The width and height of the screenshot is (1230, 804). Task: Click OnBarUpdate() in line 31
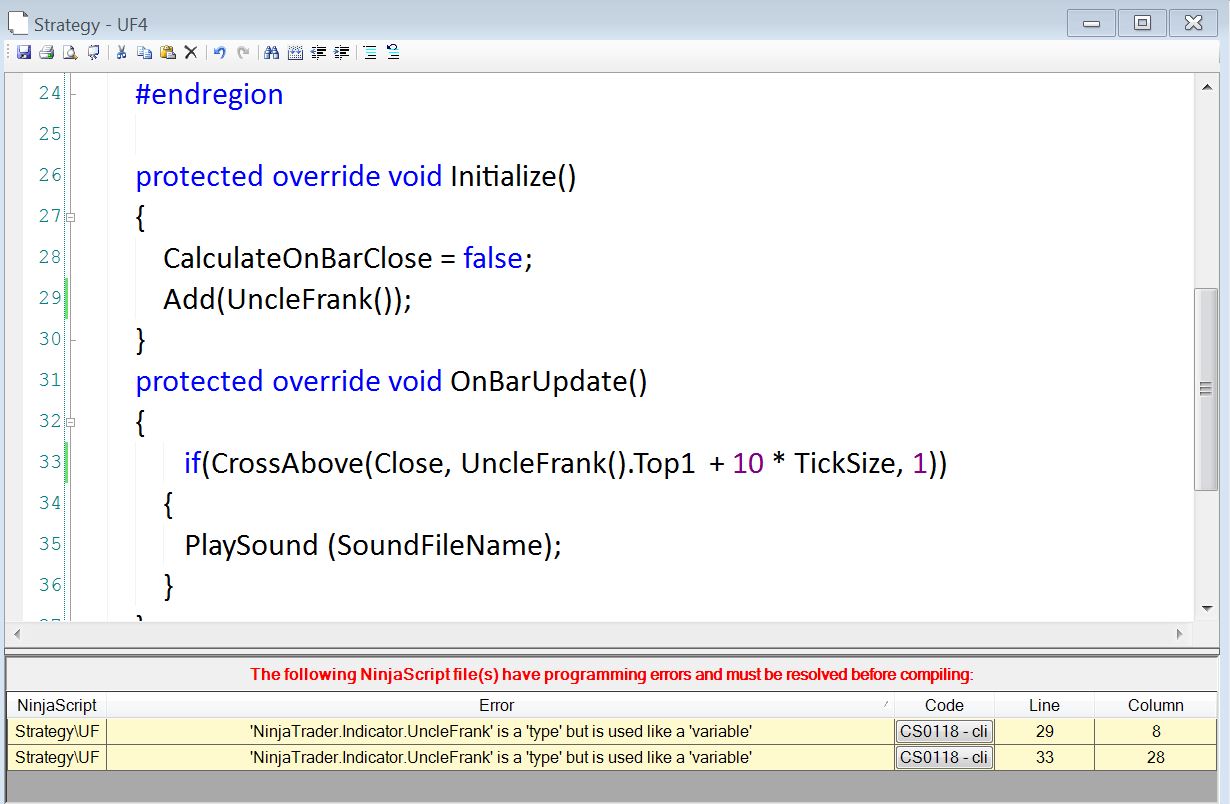pos(549,382)
